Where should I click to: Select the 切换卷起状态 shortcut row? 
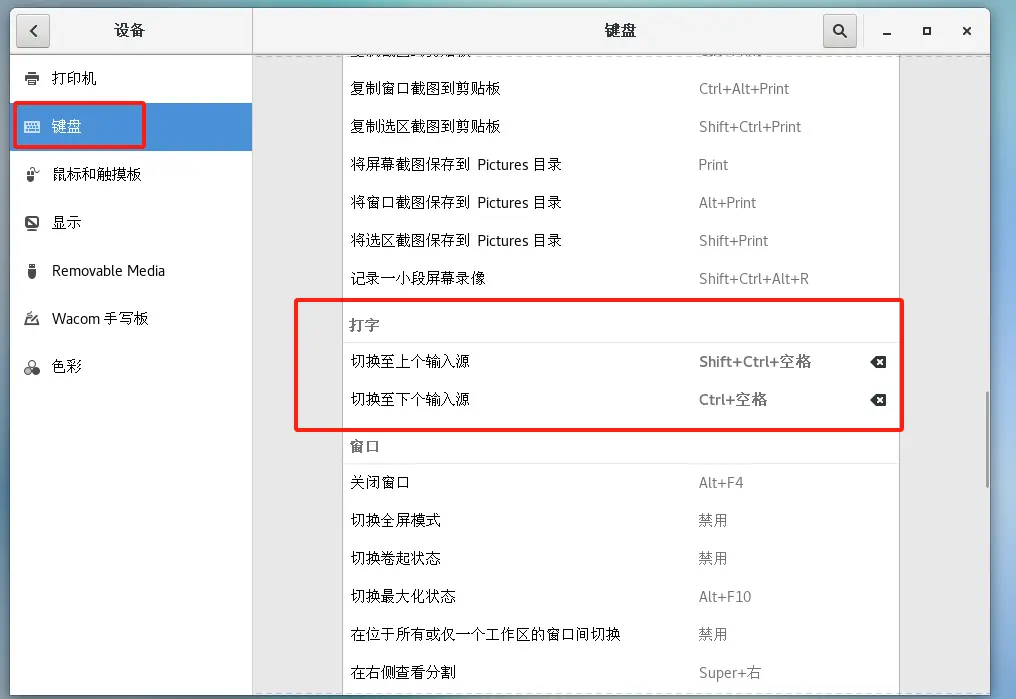click(621, 558)
